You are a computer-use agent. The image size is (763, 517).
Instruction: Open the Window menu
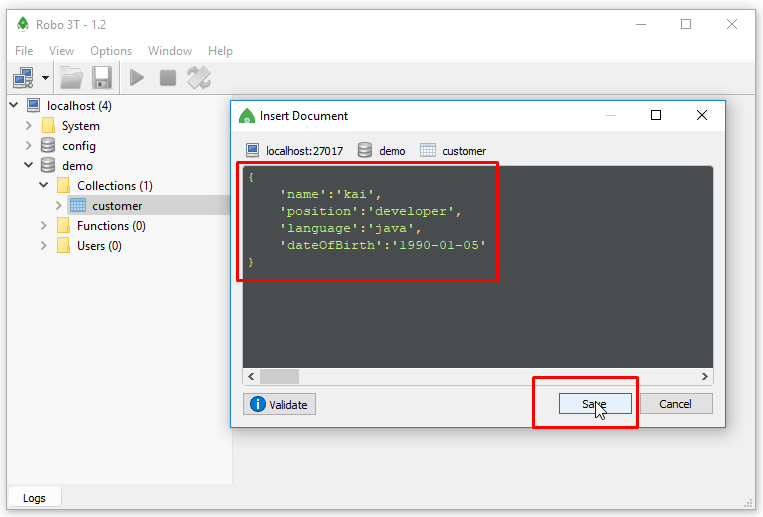(170, 51)
